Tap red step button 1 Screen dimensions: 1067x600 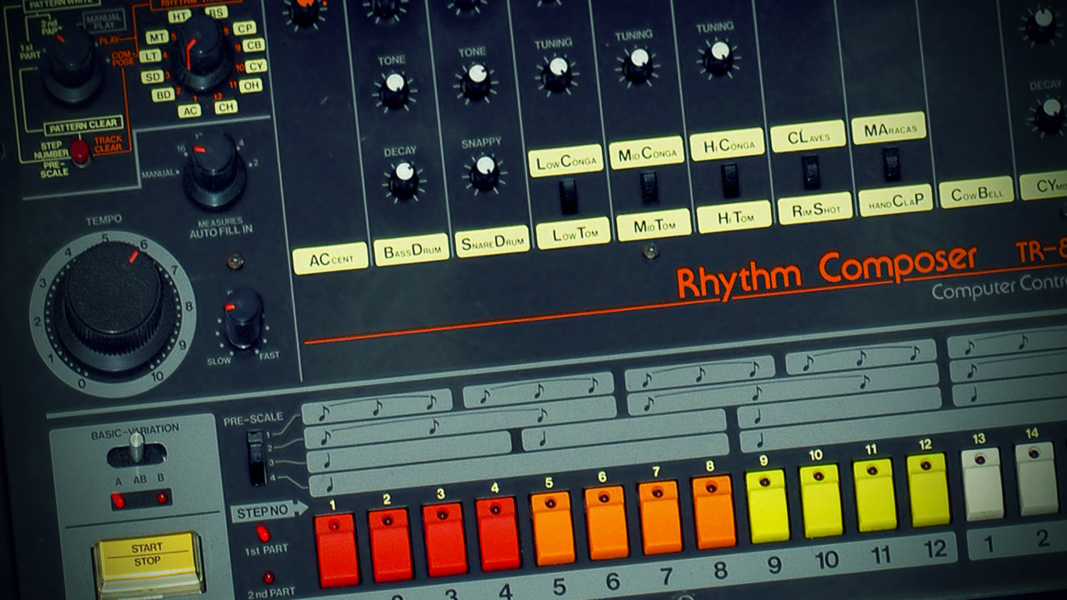336,549
